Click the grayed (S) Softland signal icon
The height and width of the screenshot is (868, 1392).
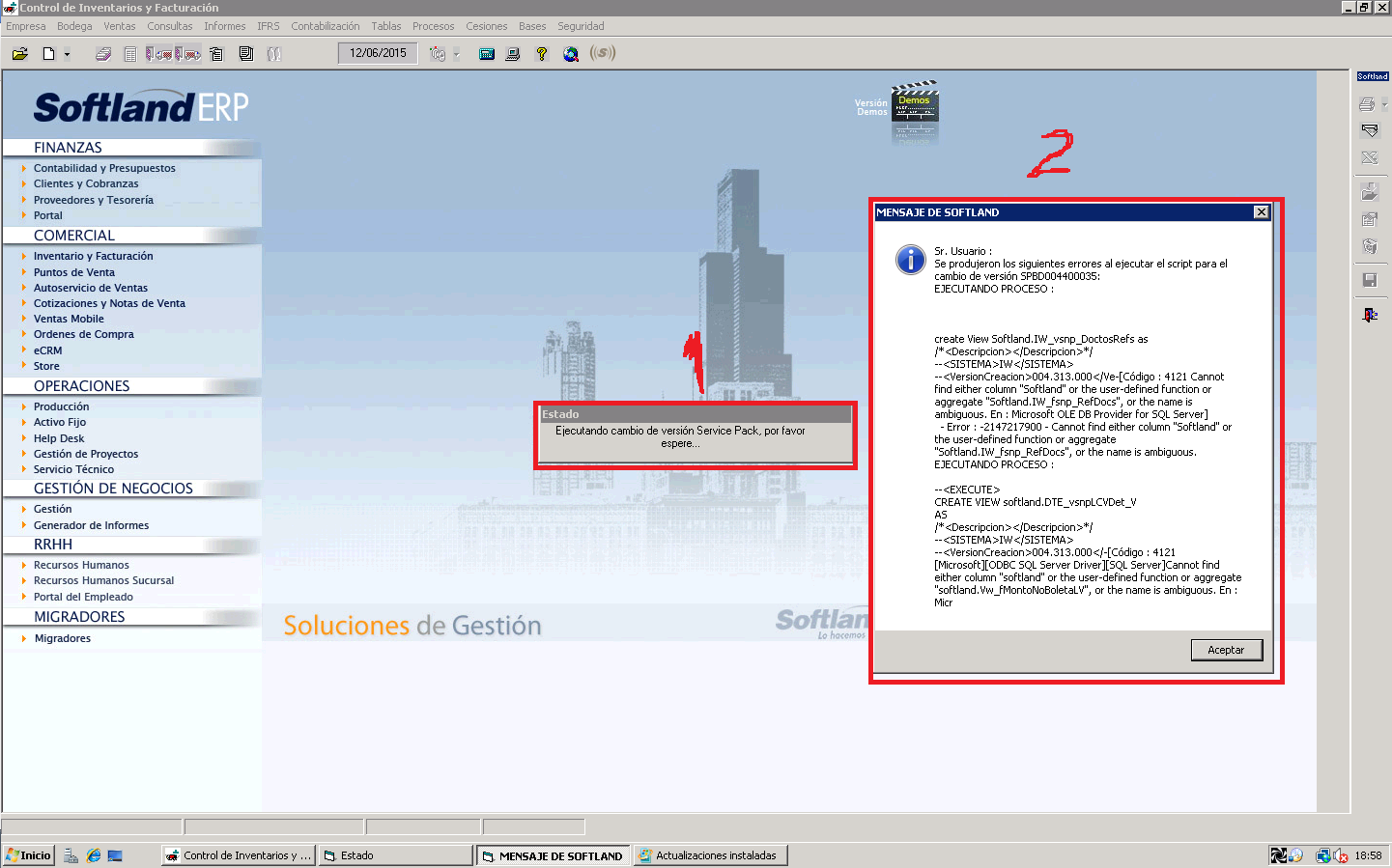click(x=603, y=53)
